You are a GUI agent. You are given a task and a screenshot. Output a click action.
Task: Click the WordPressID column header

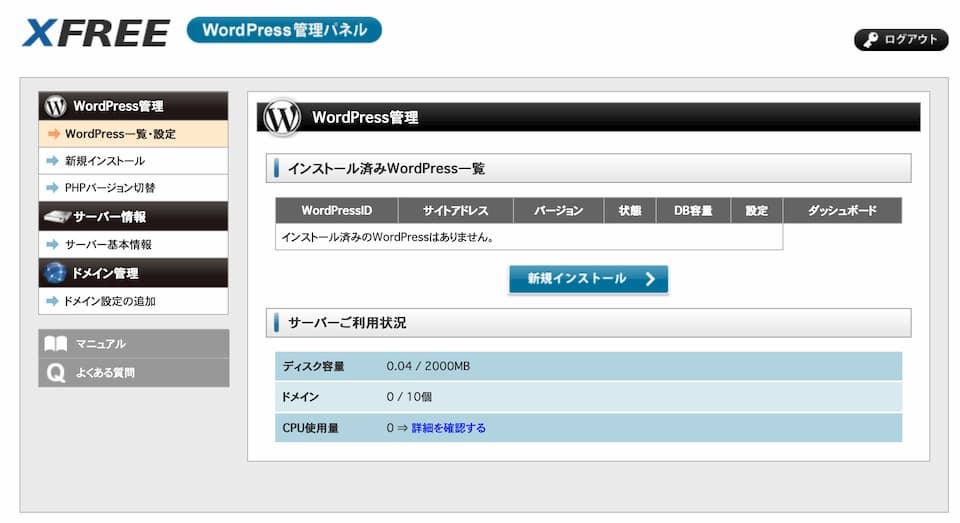tap(336, 211)
